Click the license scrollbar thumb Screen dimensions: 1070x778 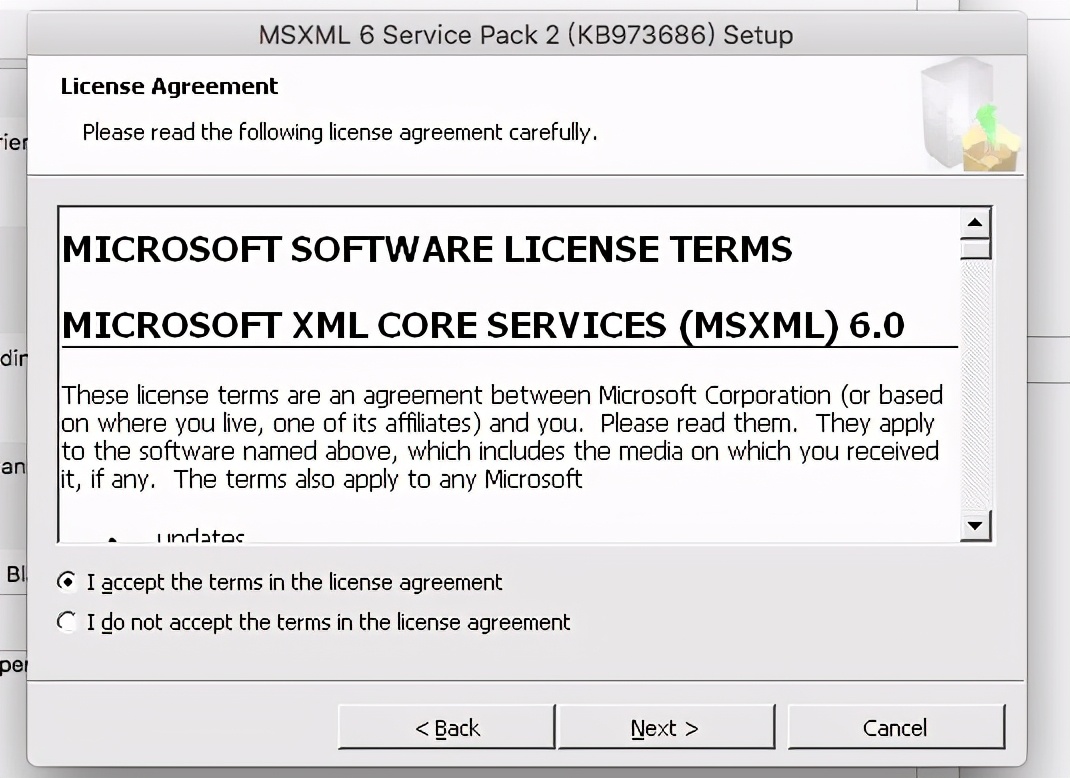(x=974, y=248)
